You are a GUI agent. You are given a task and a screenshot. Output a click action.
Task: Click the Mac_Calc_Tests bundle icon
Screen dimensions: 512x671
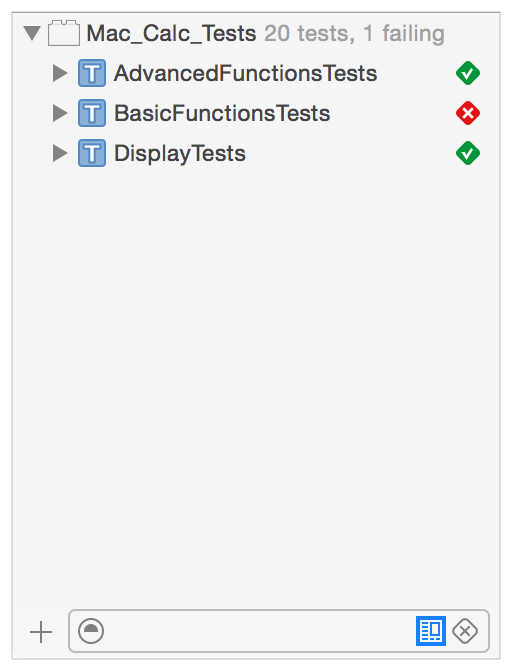64,33
